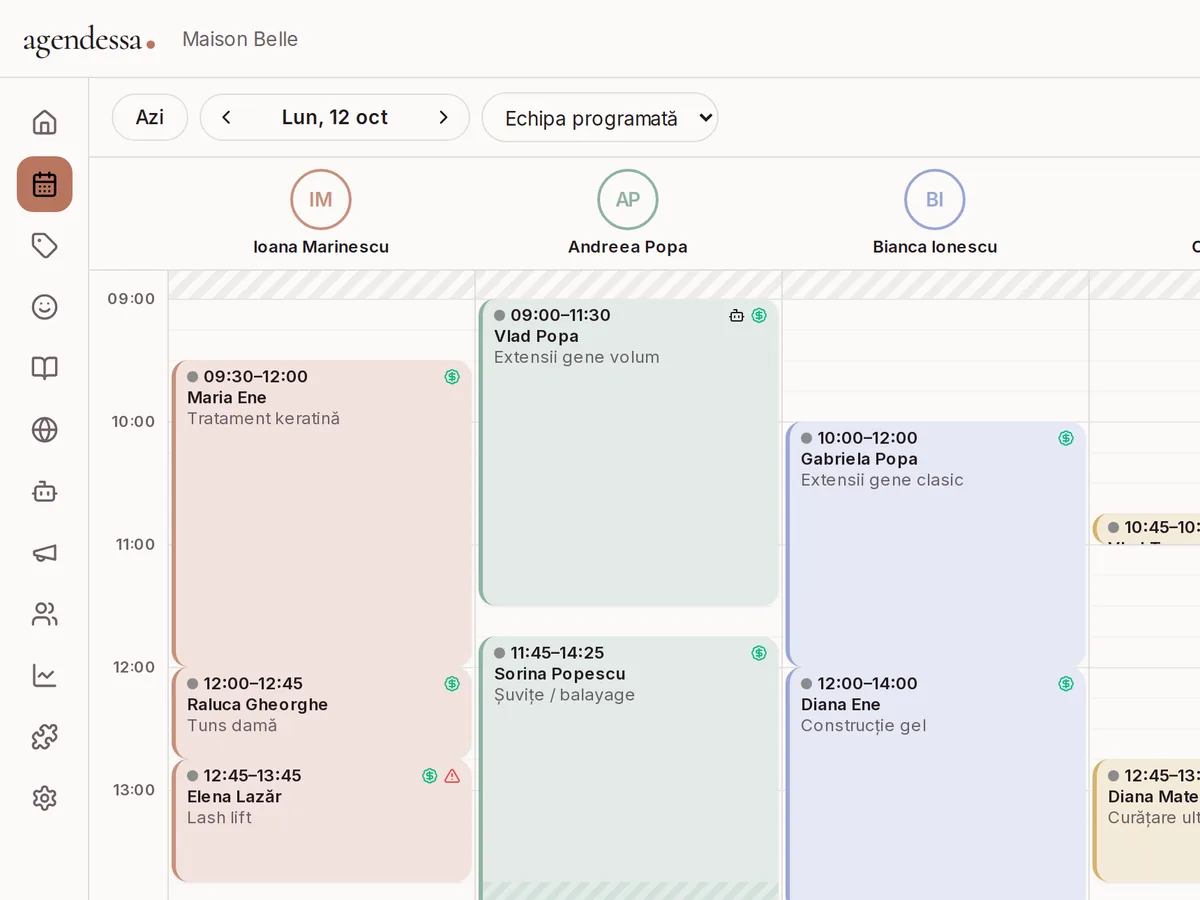The image size is (1200, 900).
Task: Open the team people icon in sidebar
Action: pos(44,614)
